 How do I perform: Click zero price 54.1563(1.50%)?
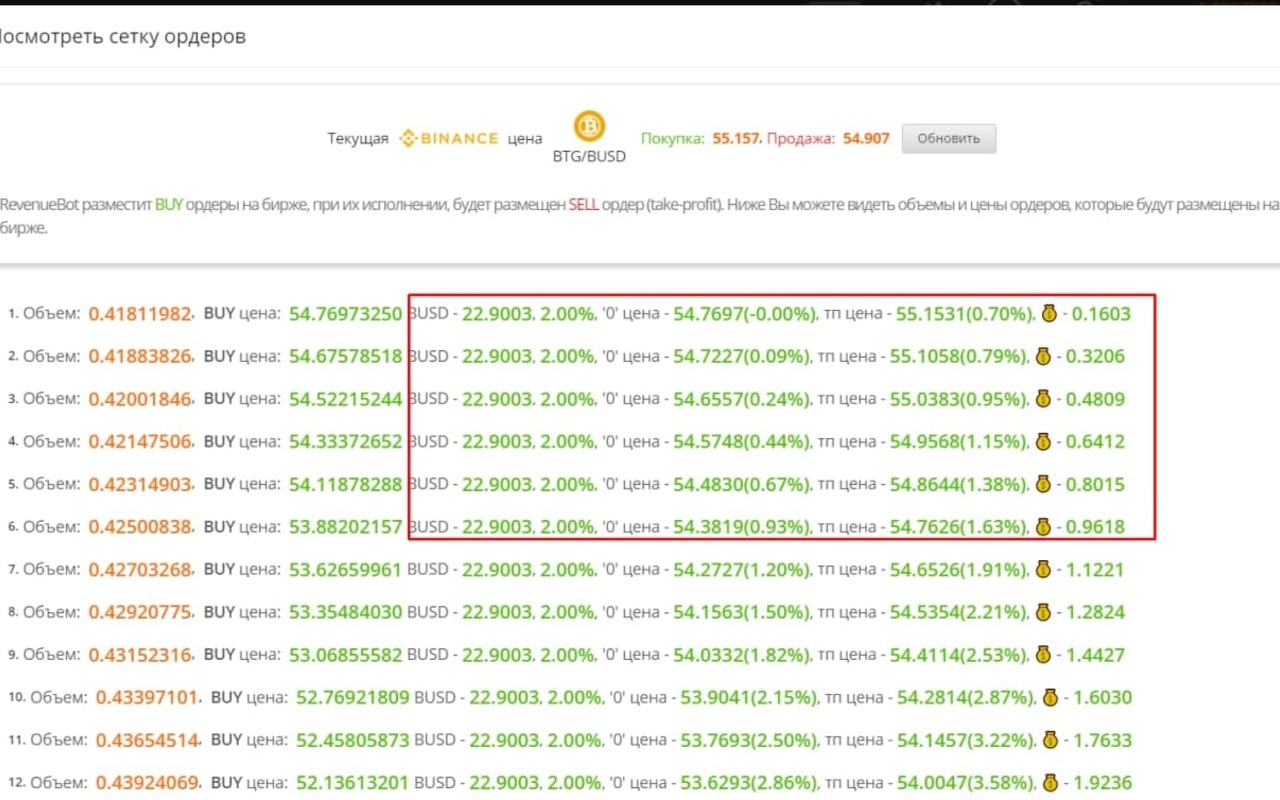pos(741,611)
